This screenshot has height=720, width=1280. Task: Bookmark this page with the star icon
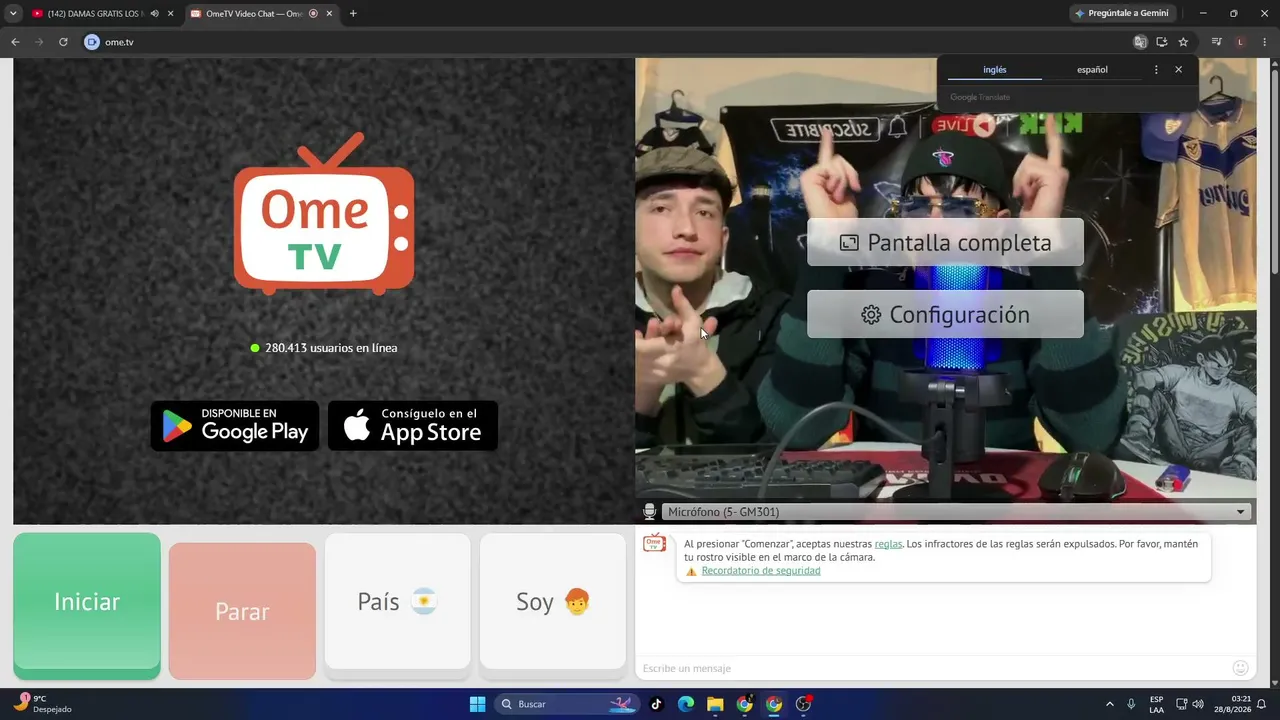coord(1183,42)
